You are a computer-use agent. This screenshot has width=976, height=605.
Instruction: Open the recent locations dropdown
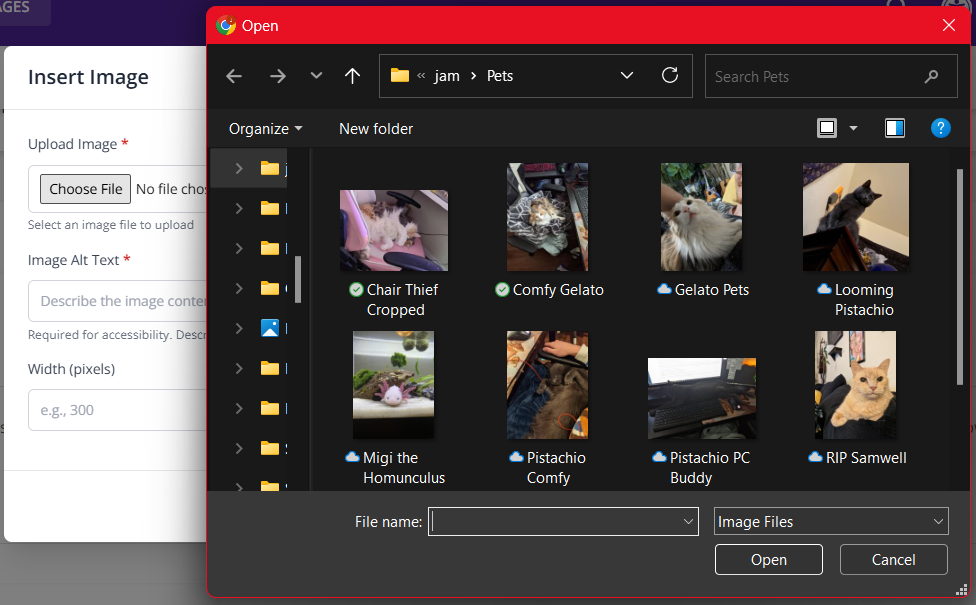pos(316,76)
